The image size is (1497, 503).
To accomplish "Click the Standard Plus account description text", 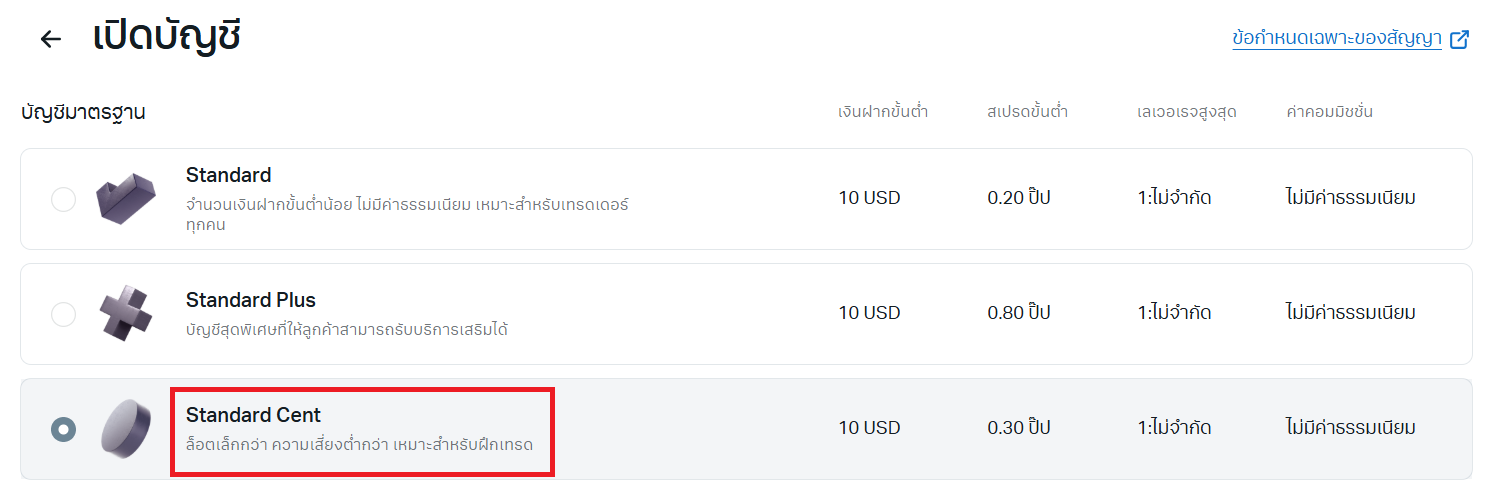I will tap(347, 329).
